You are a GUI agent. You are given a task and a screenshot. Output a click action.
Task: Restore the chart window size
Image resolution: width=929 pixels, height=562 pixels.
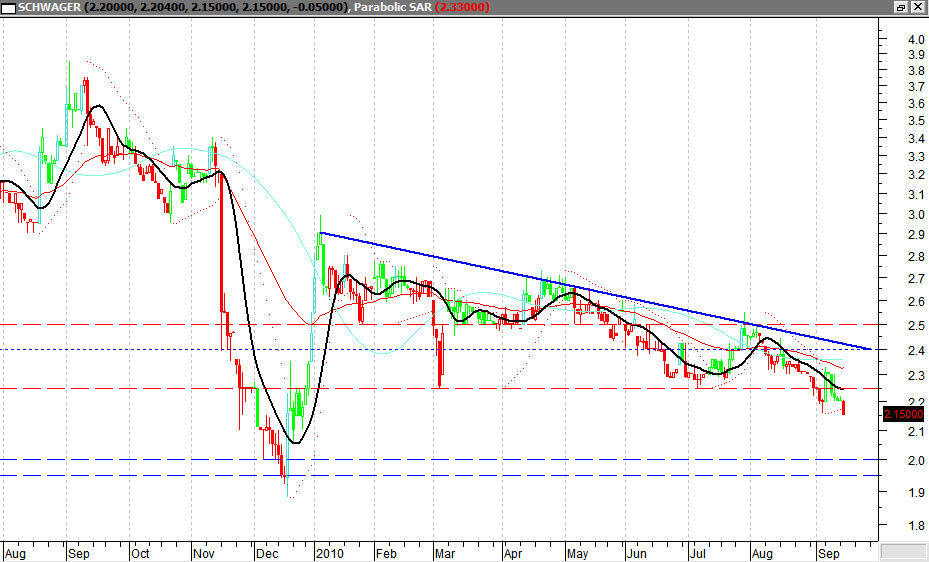901,7
